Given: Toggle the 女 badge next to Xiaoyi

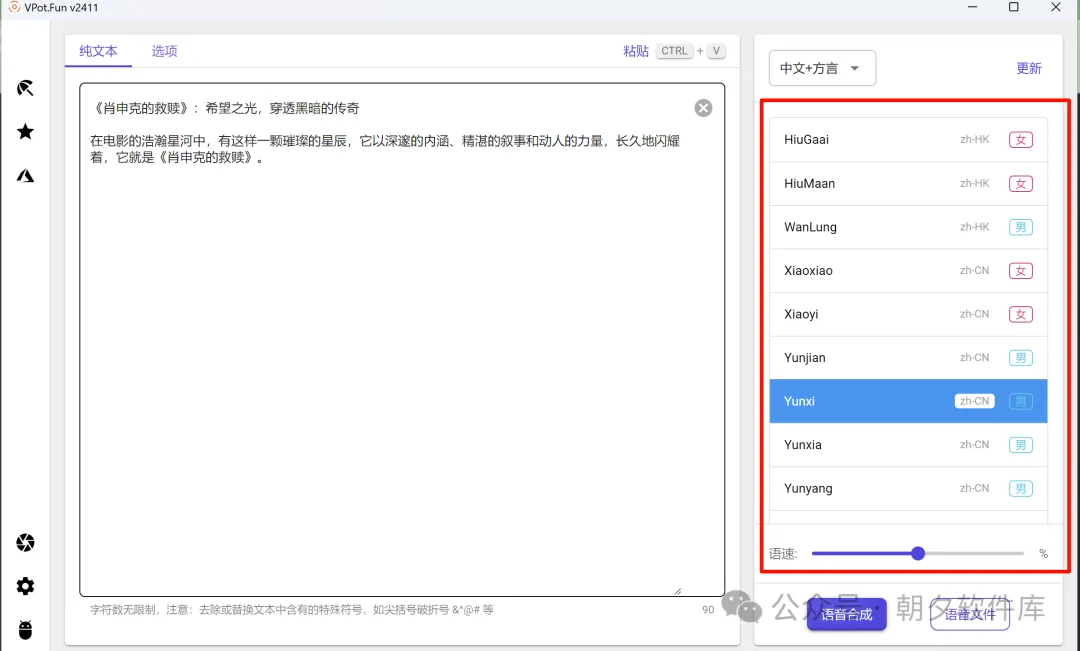Looking at the screenshot, I should pyautogui.click(x=1020, y=314).
